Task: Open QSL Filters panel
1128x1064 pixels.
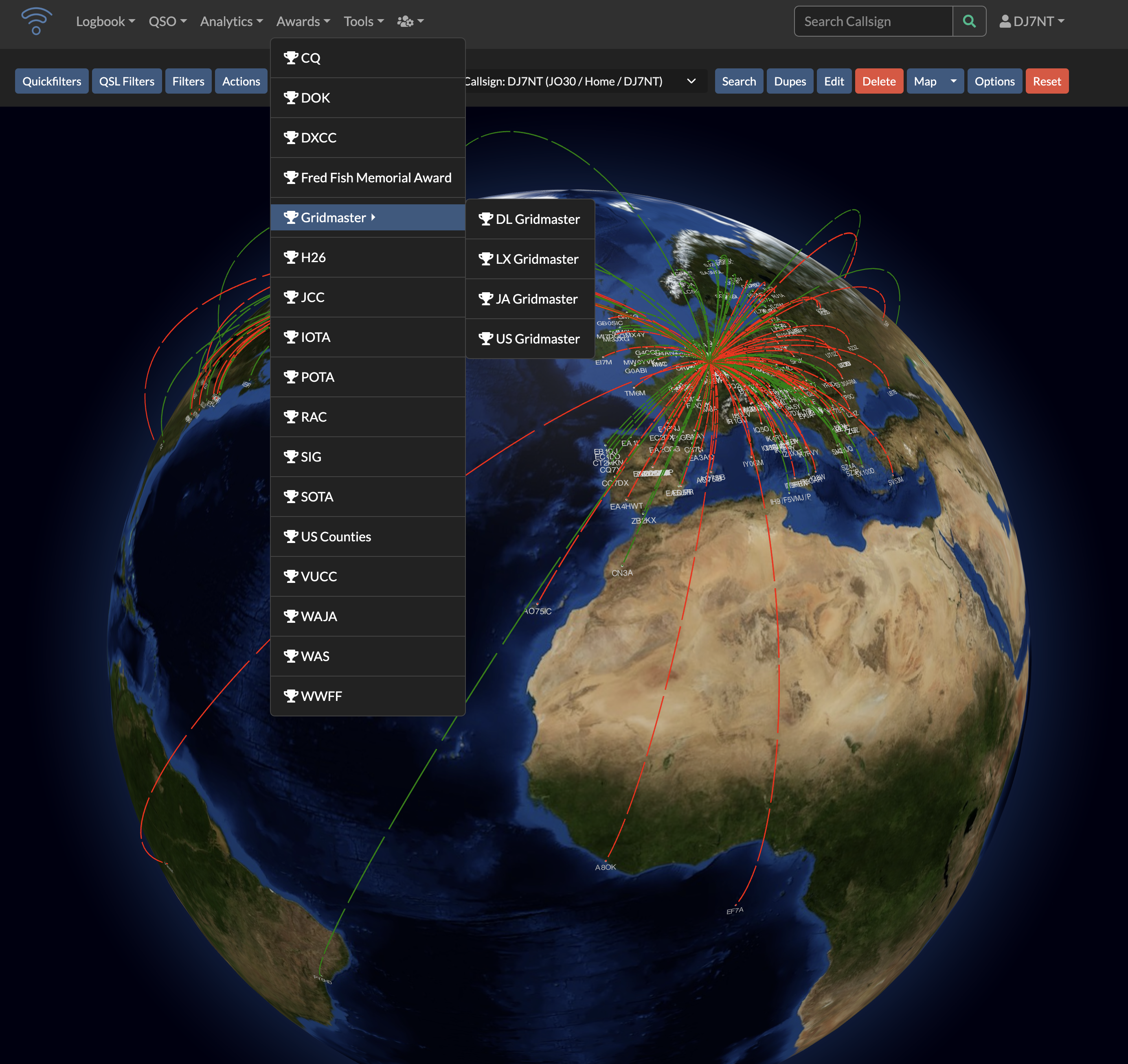Action: [127, 81]
